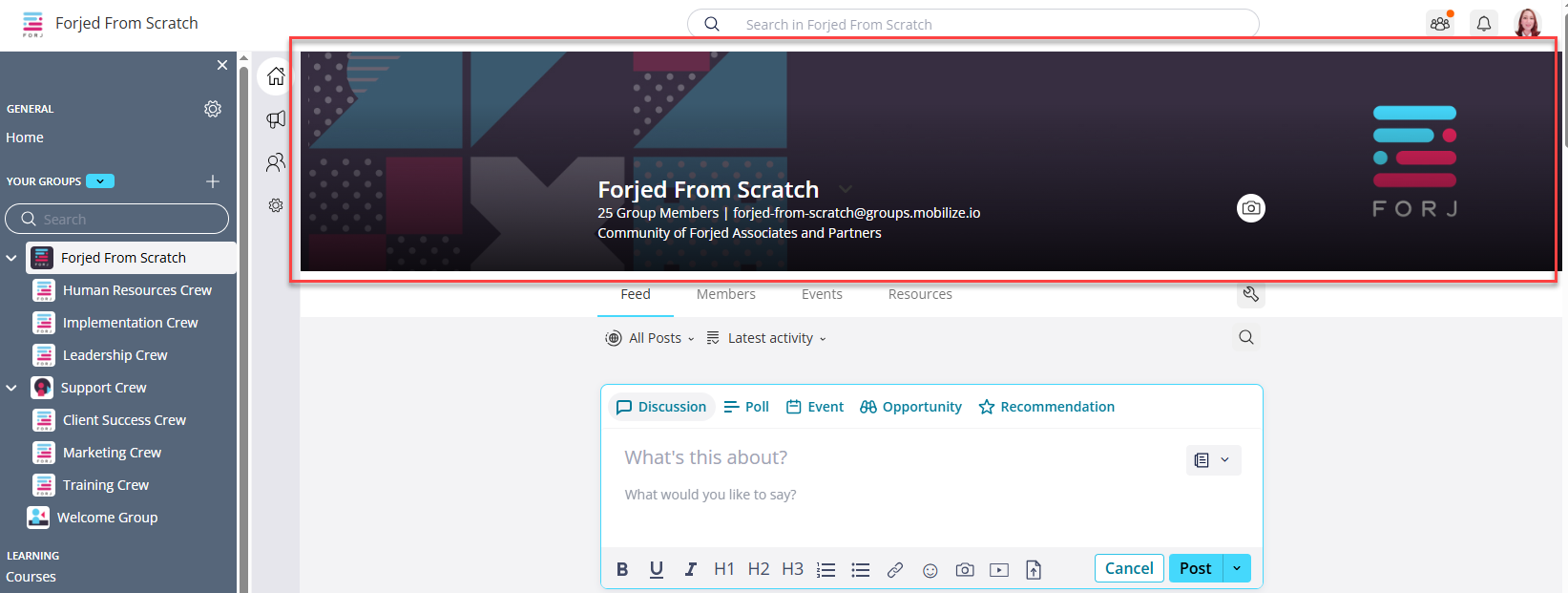The width and height of the screenshot is (1568, 593).
Task: Click the community members icon in the top bar
Action: pyautogui.click(x=1440, y=23)
